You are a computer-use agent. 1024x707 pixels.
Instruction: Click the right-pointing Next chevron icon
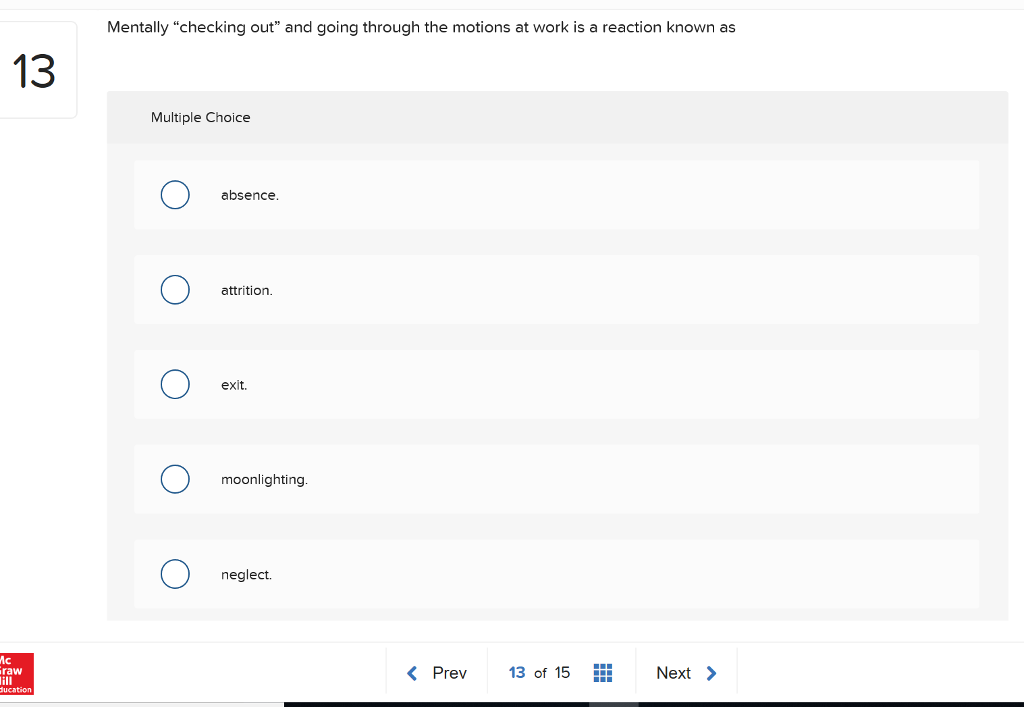710,672
